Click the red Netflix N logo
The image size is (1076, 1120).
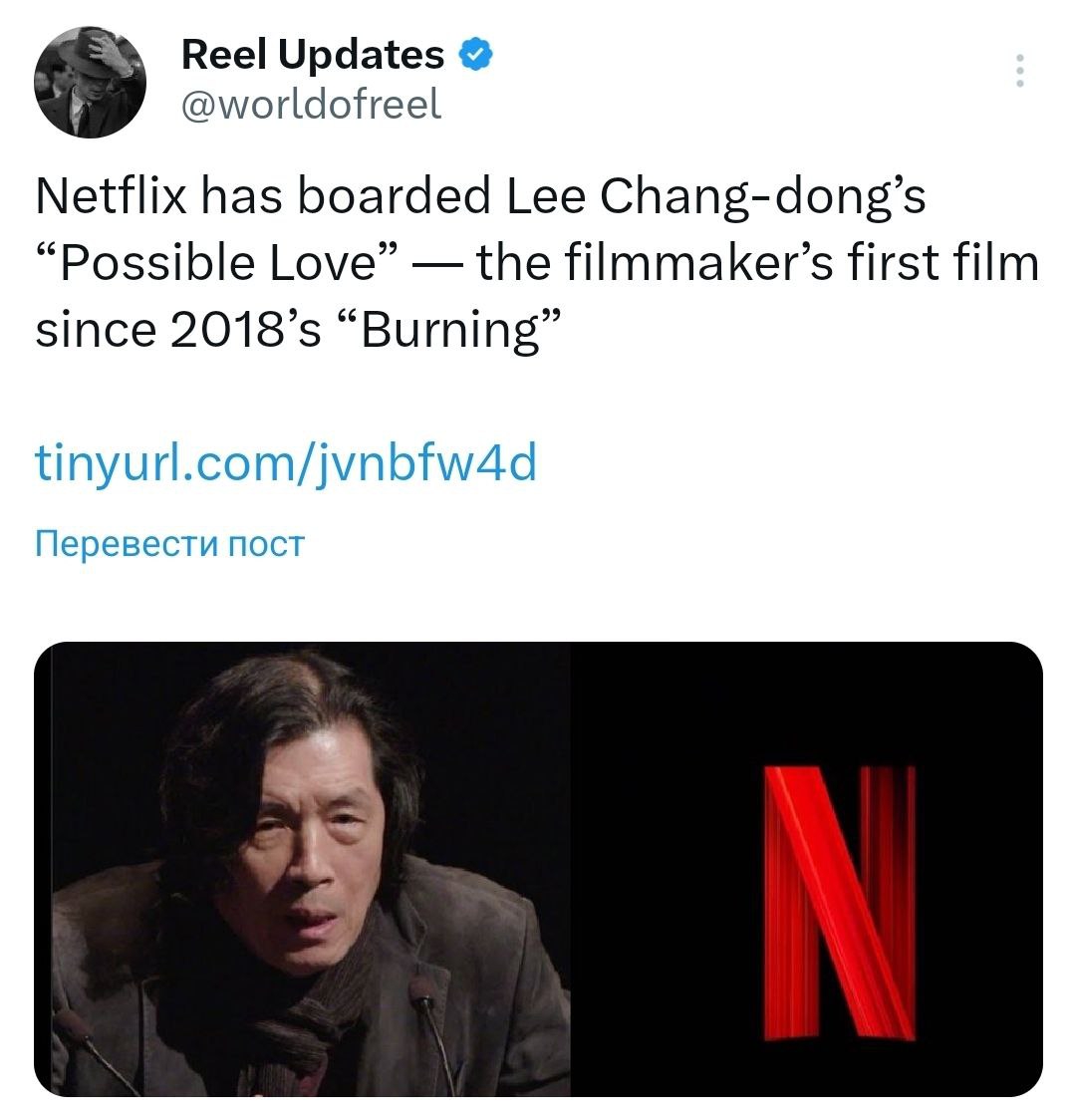point(840,902)
